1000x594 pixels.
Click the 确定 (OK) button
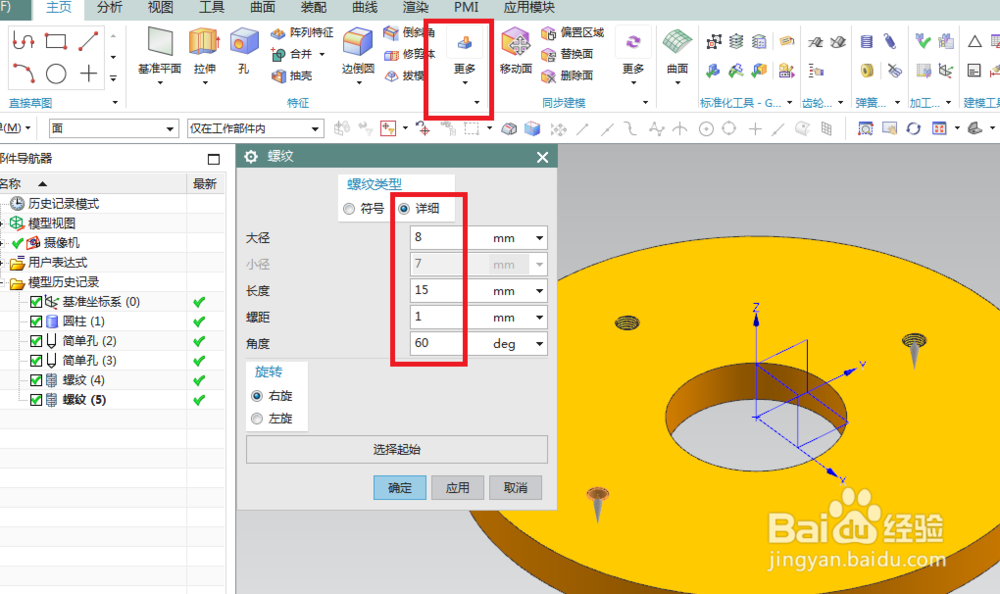[x=400, y=488]
